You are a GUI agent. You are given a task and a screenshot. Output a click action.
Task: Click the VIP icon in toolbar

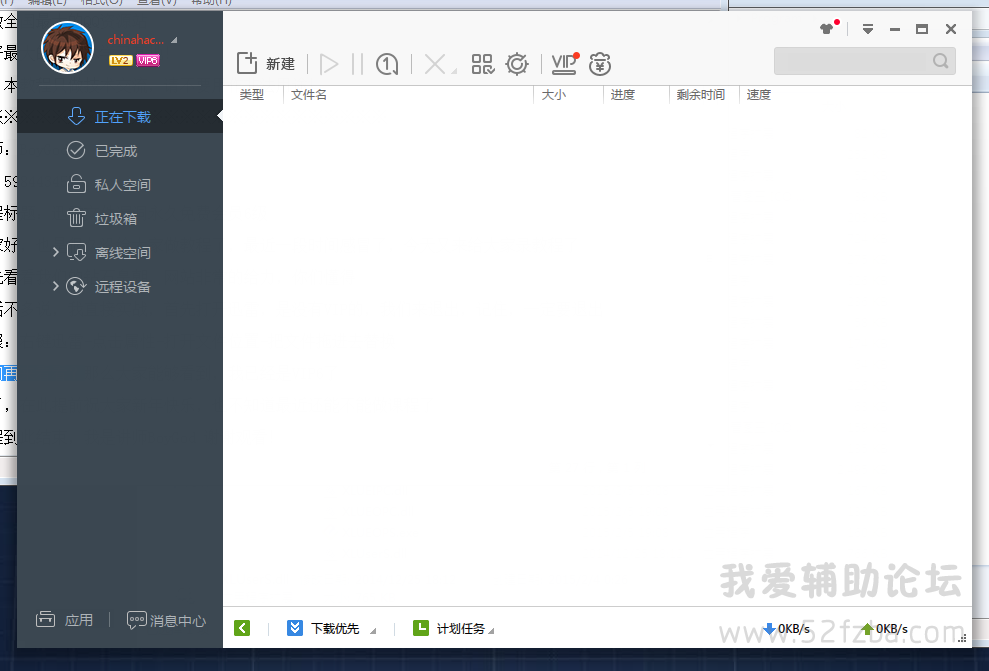[564, 64]
